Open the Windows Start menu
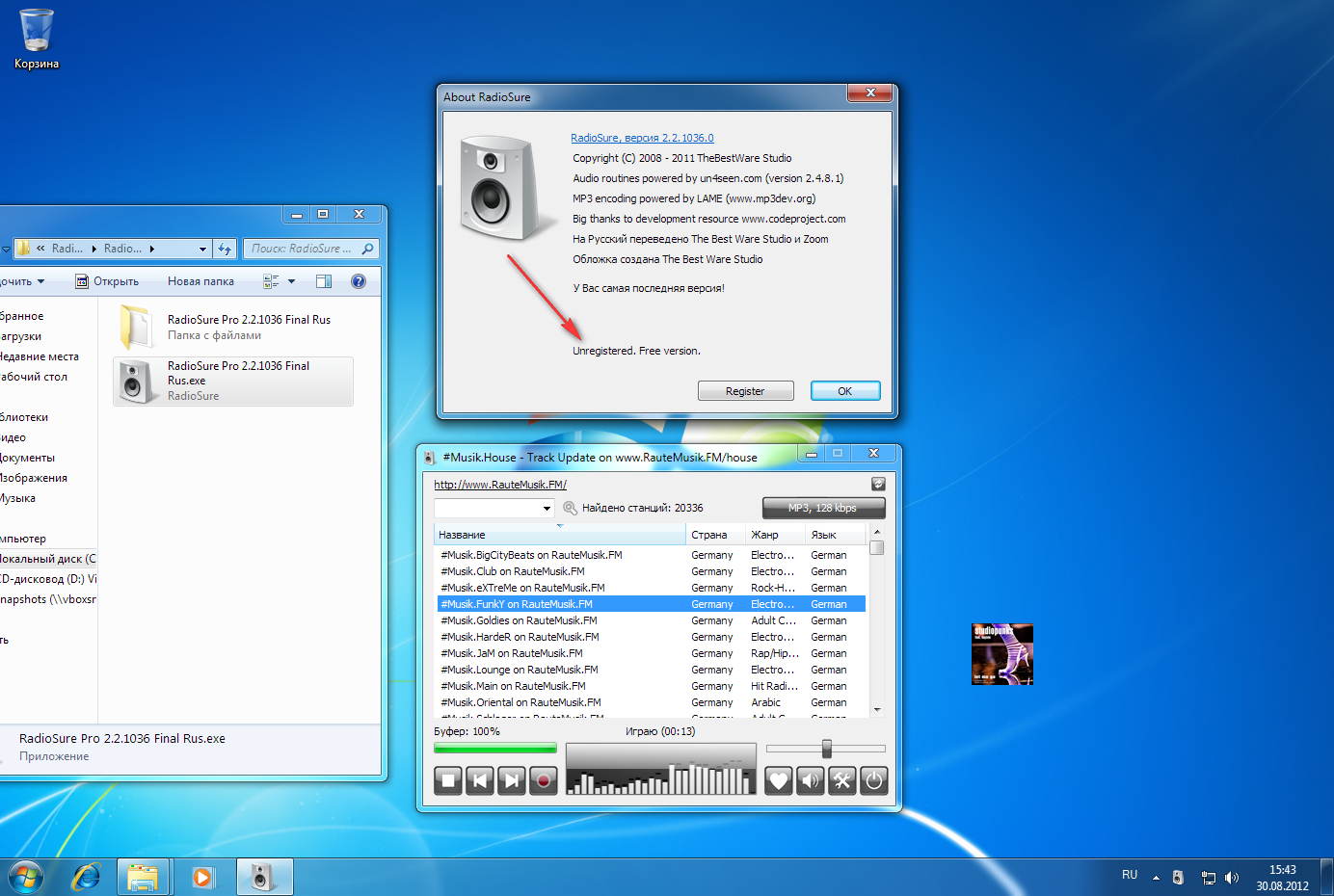The height and width of the screenshot is (896, 1334). (x=26, y=878)
